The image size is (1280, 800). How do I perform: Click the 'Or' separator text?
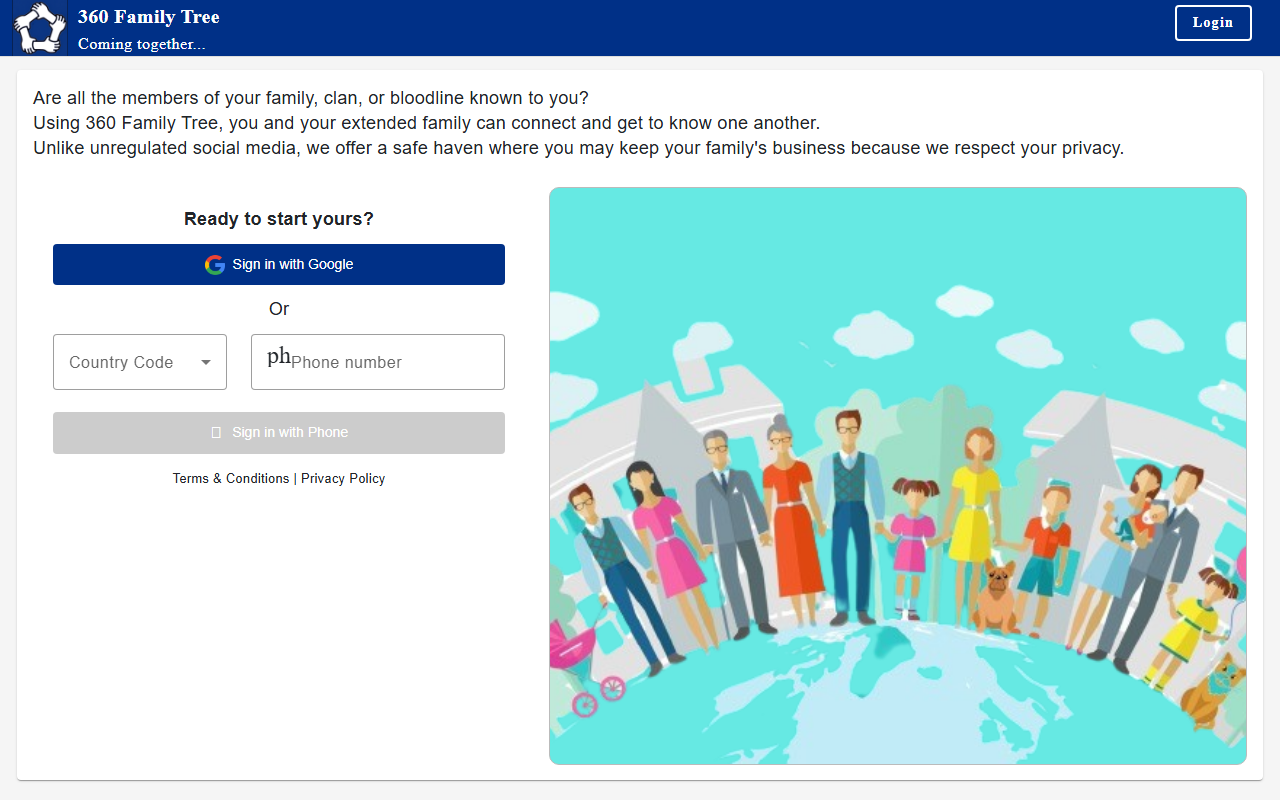[x=279, y=309]
